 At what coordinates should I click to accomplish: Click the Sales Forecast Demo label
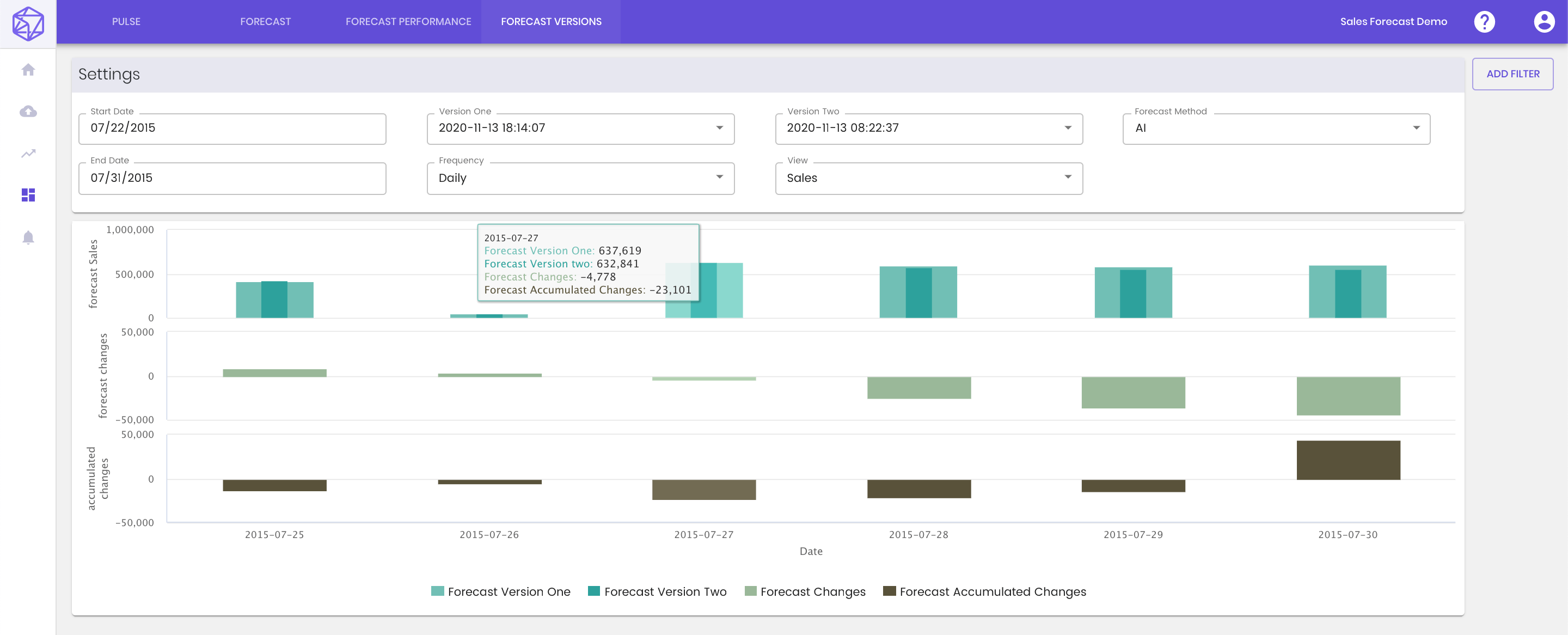[x=1393, y=21]
